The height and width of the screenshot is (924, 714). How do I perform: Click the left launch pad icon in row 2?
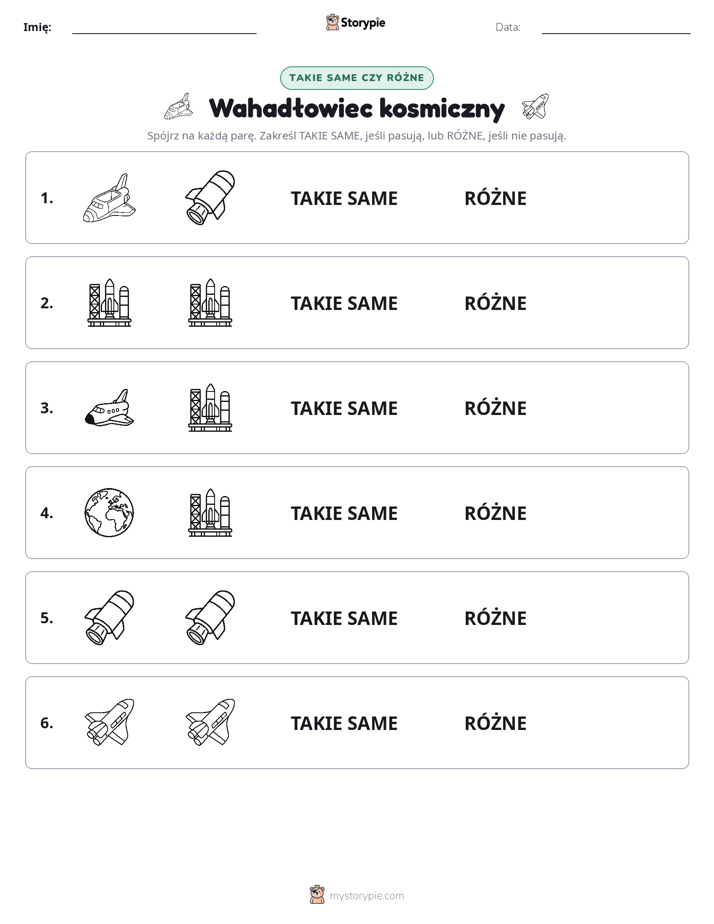point(109,303)
